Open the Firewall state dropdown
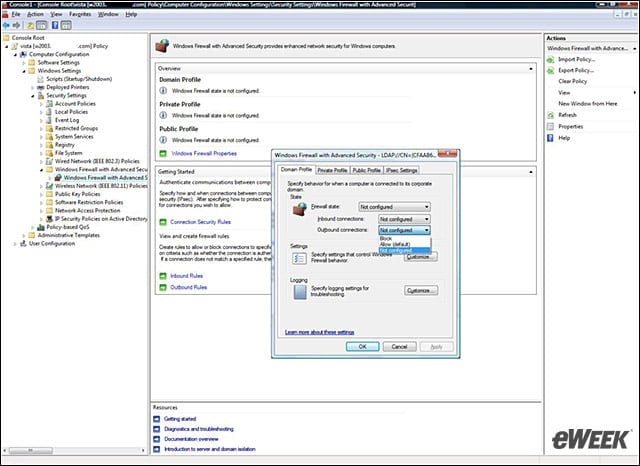Screen dimensions: 640x466 pyautogui.click(x=394, y=207)
